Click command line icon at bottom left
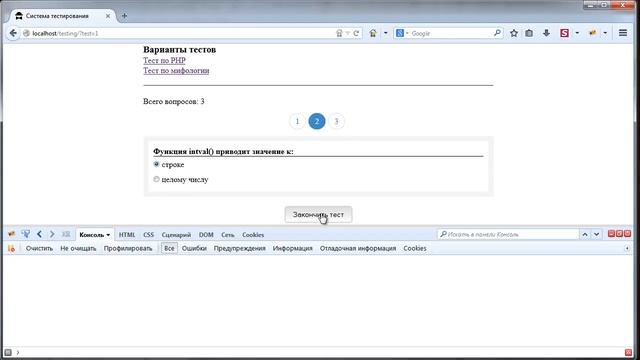Image resolution: width=640 pixels, height=360 pixels. pos(8,352)
